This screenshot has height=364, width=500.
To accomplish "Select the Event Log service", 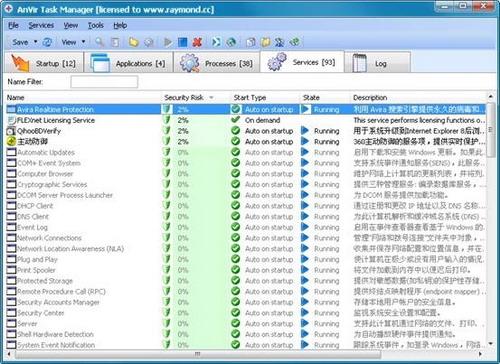I will 246,227.
